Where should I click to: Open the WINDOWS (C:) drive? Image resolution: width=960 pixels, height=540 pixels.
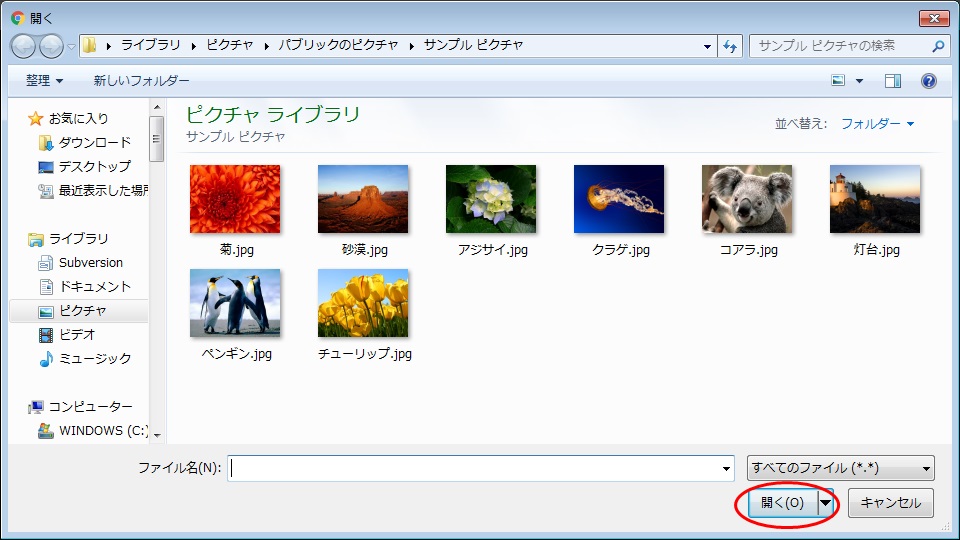point(103,430)
